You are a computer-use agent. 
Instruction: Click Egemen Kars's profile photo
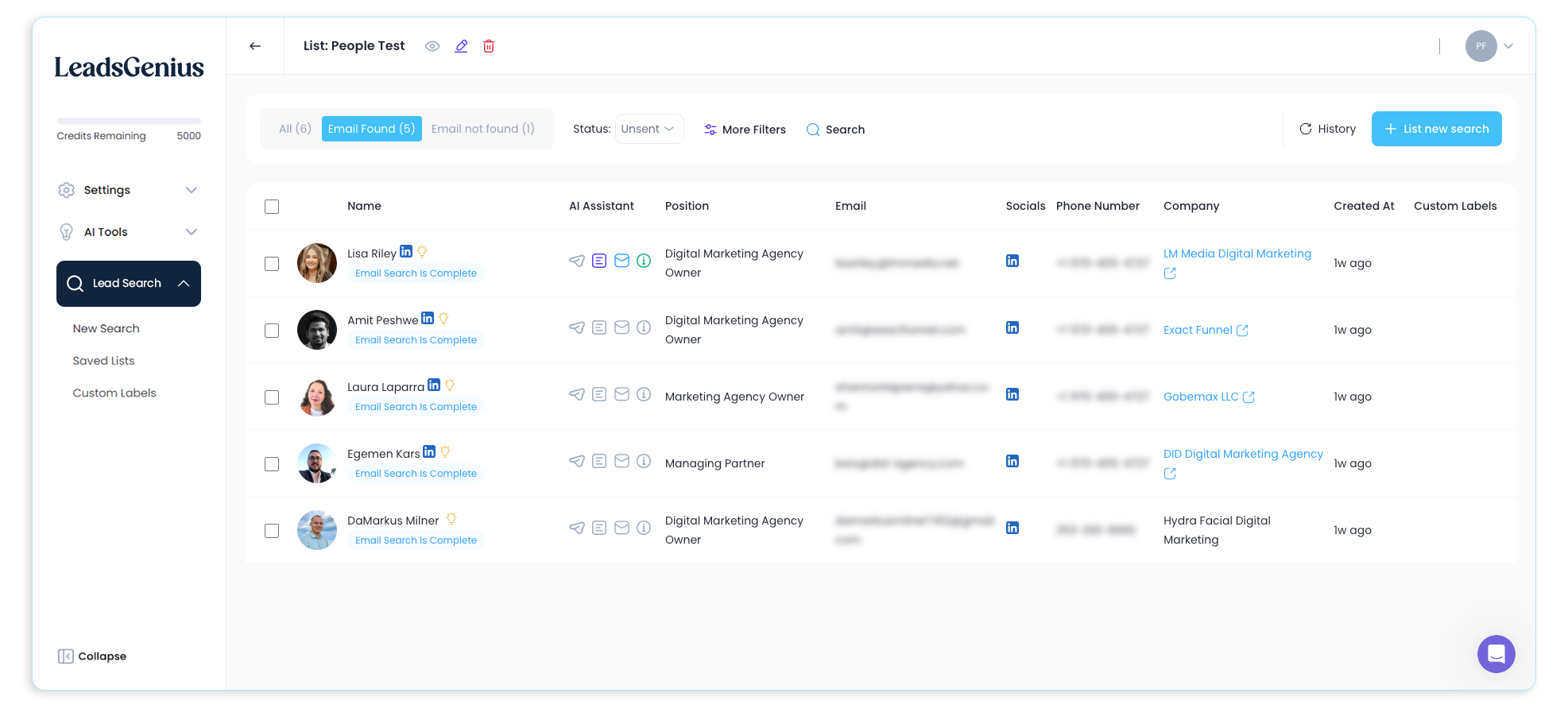tap(317, 463)
